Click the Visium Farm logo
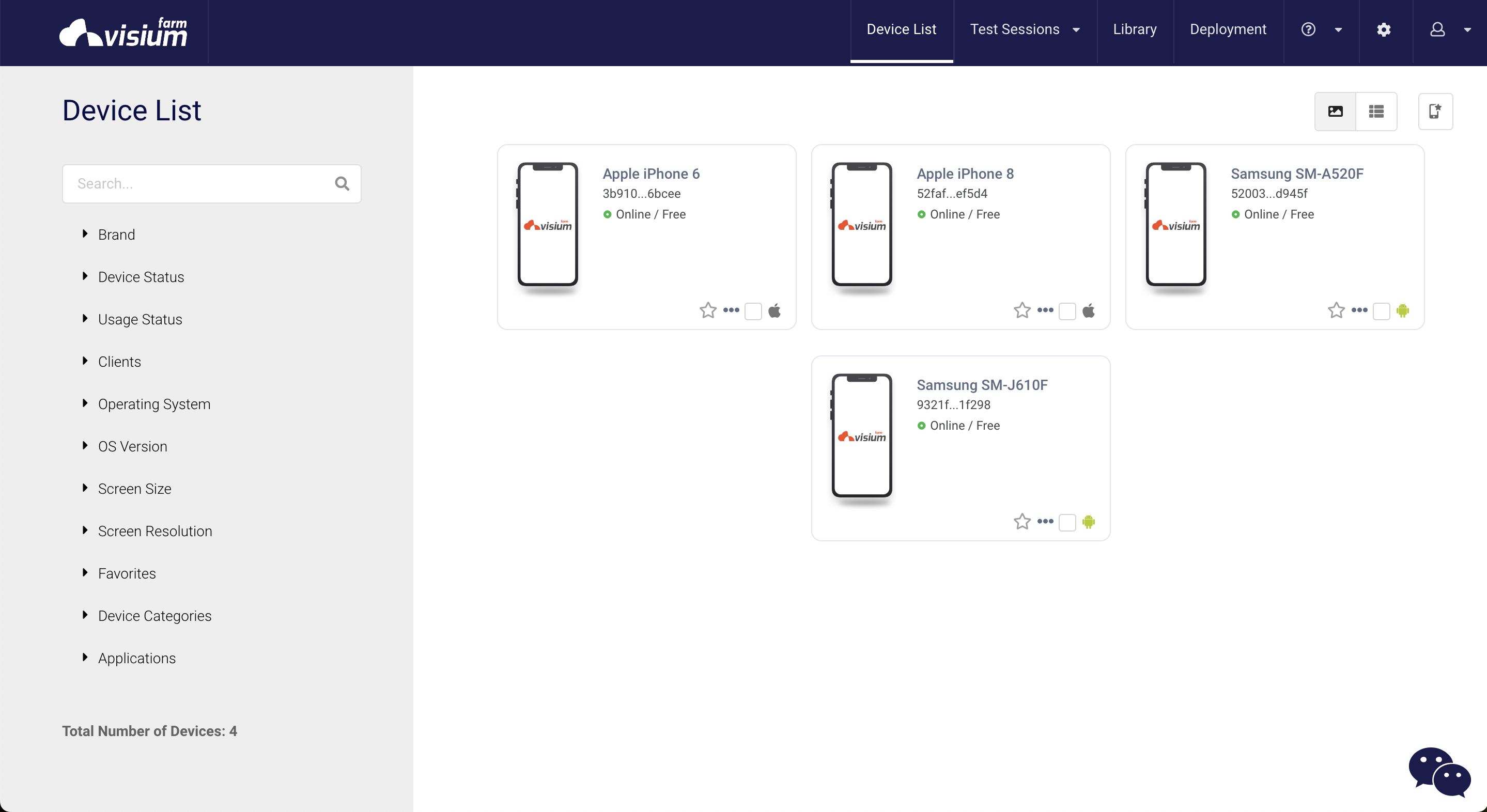 tap(123, 32)
